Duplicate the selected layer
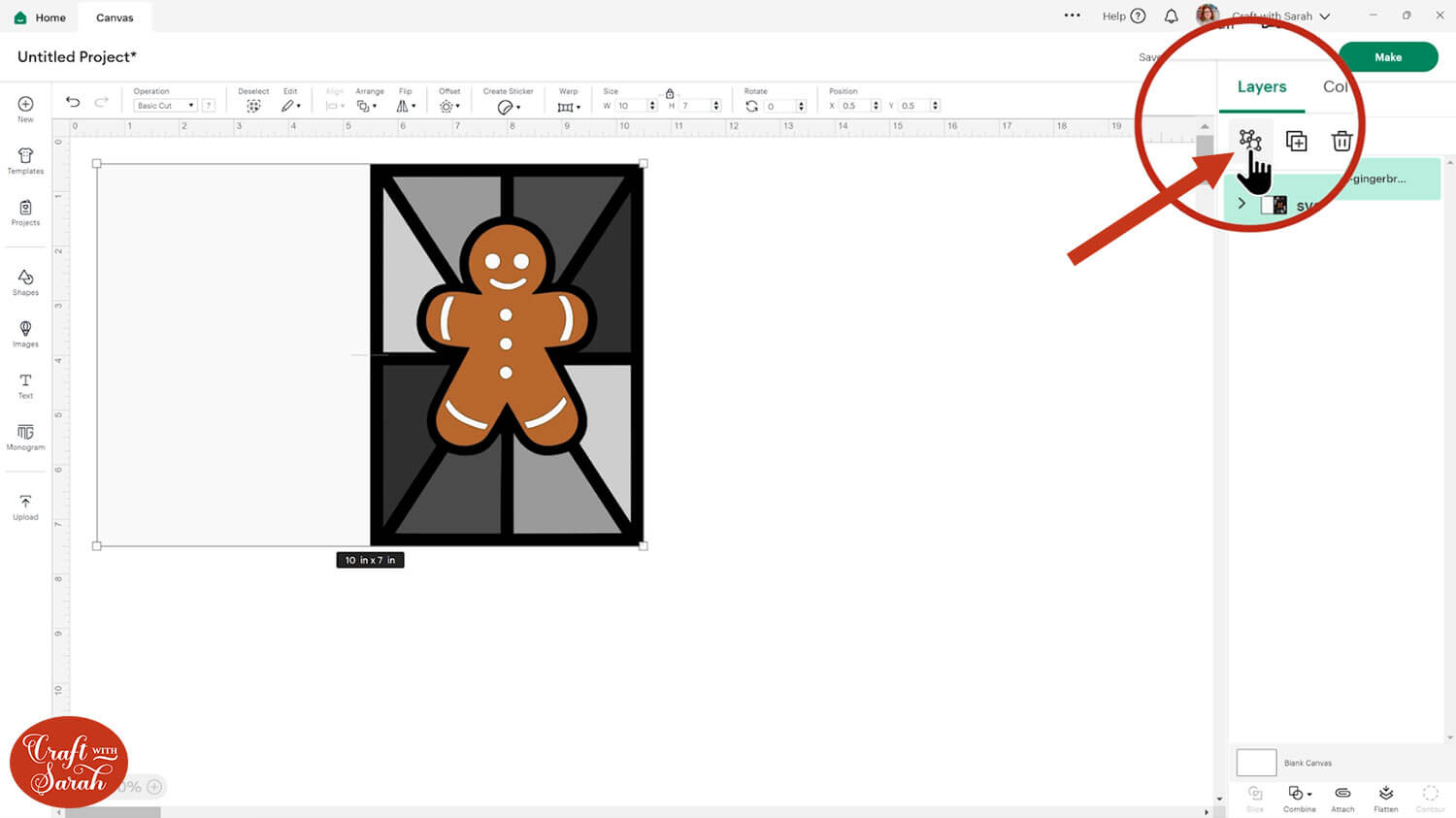 (x=1296, y=141)
